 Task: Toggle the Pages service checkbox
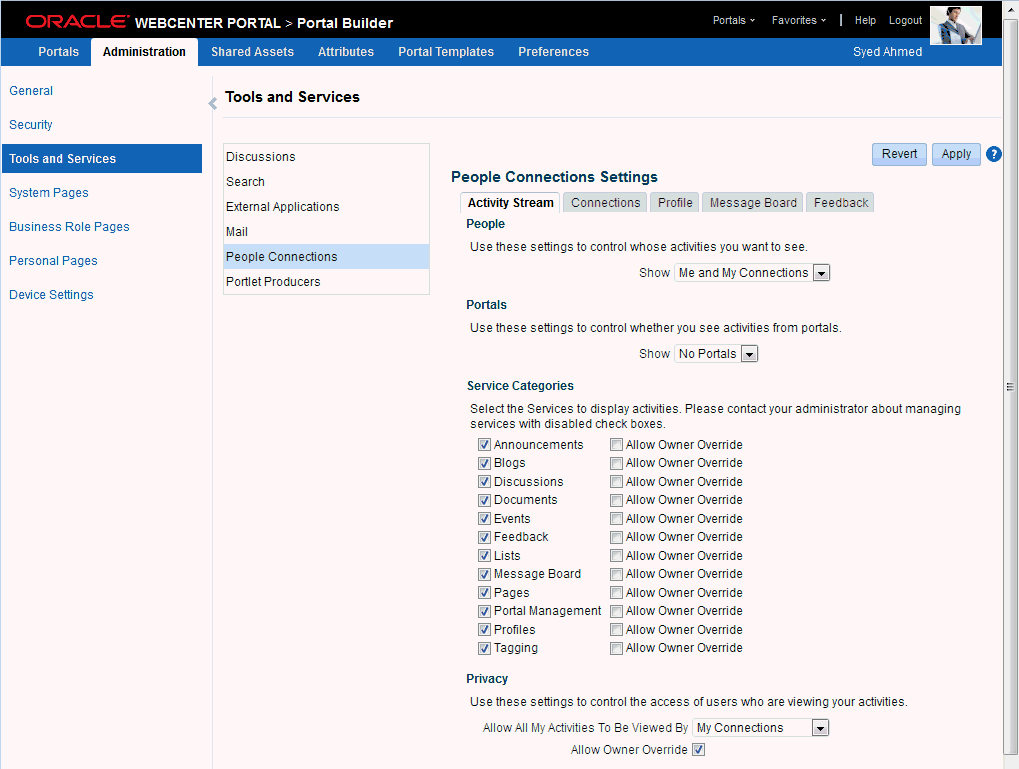[x=484, y=593]
